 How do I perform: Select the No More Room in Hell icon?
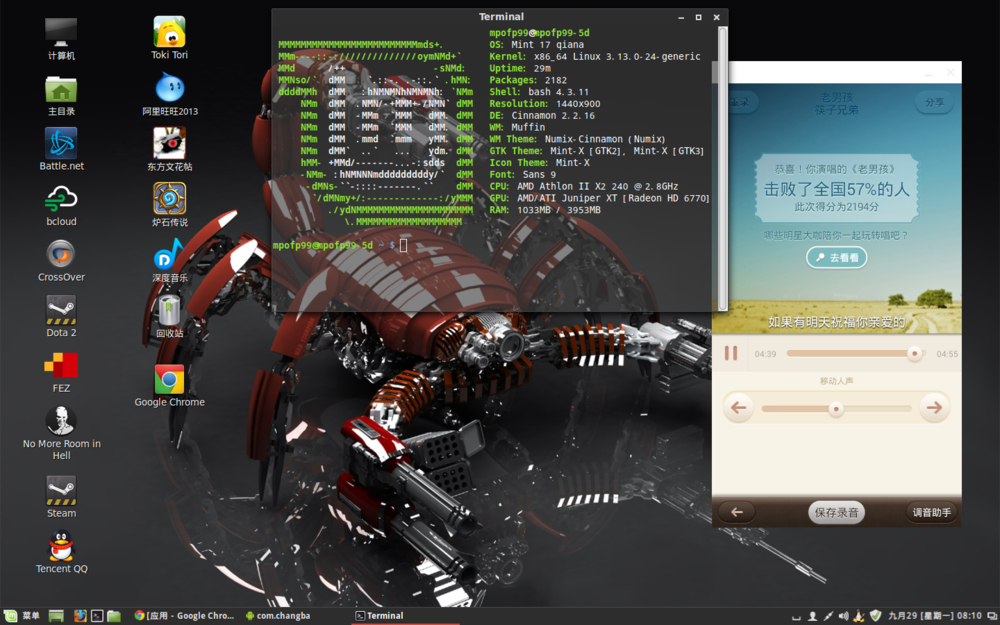click(61, 432)
